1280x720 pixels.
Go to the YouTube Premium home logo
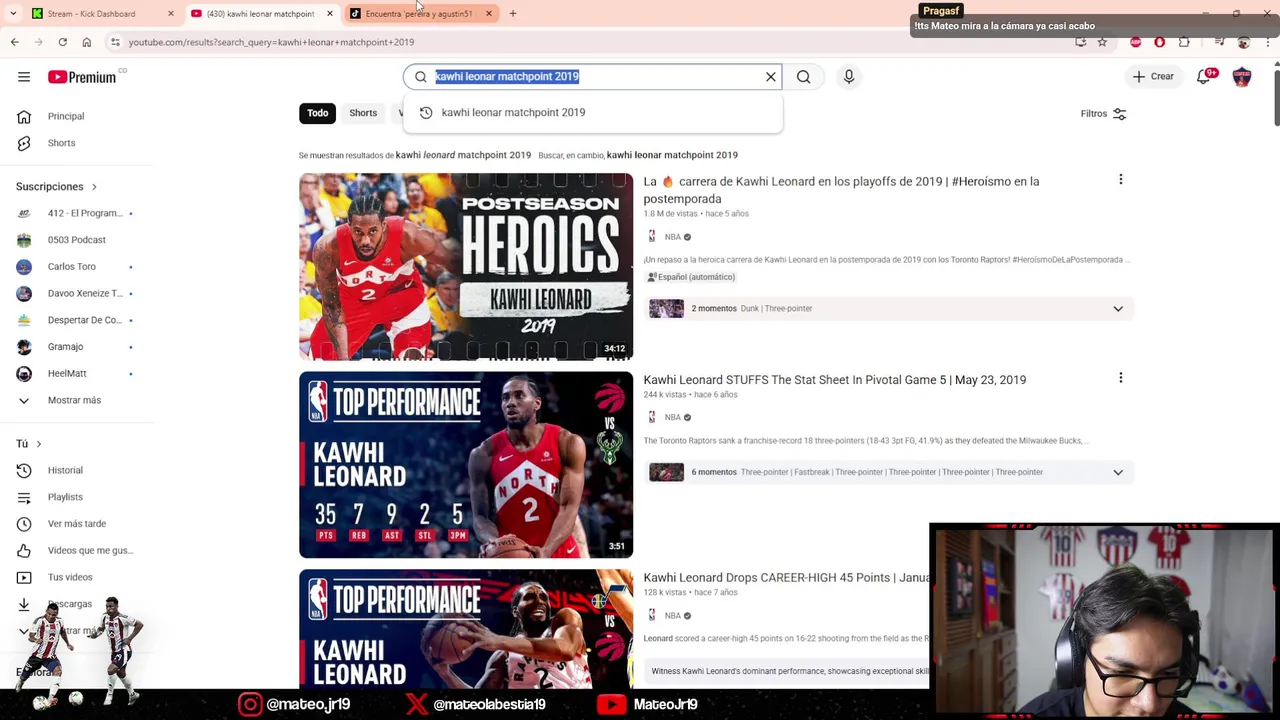click(x=82, y=77)
